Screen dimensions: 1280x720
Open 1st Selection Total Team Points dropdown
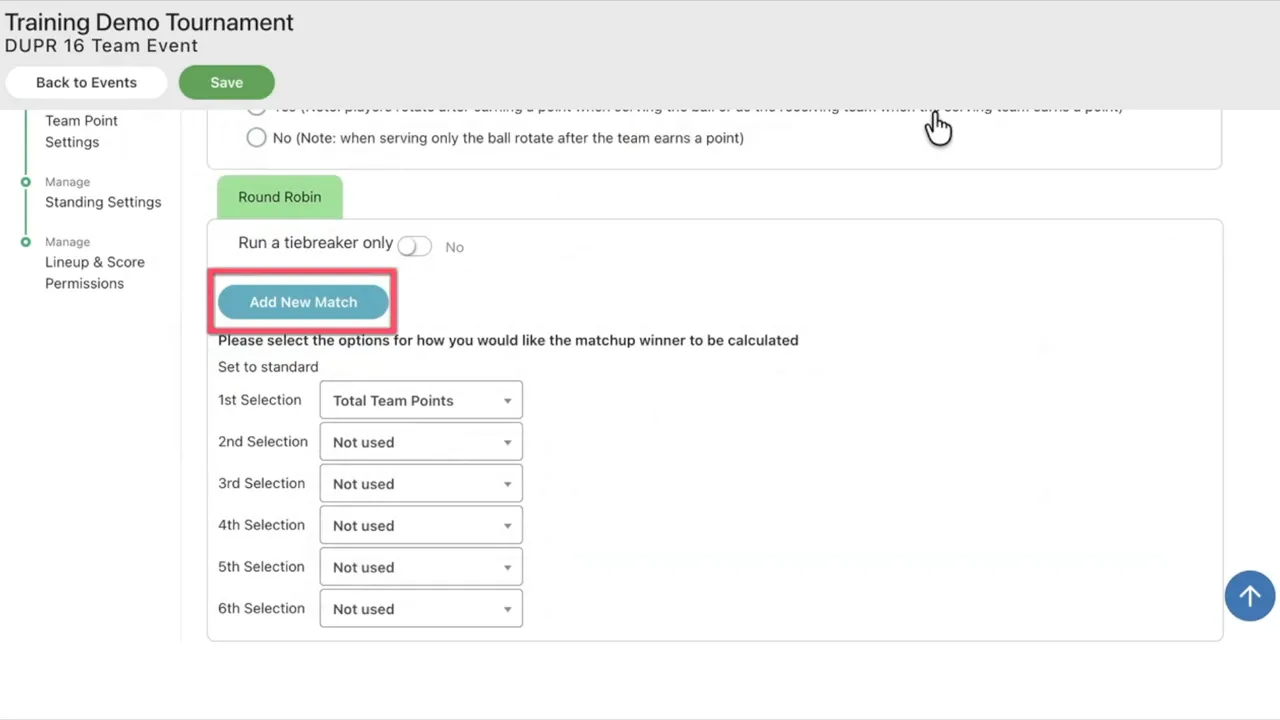tap(421, 400)
